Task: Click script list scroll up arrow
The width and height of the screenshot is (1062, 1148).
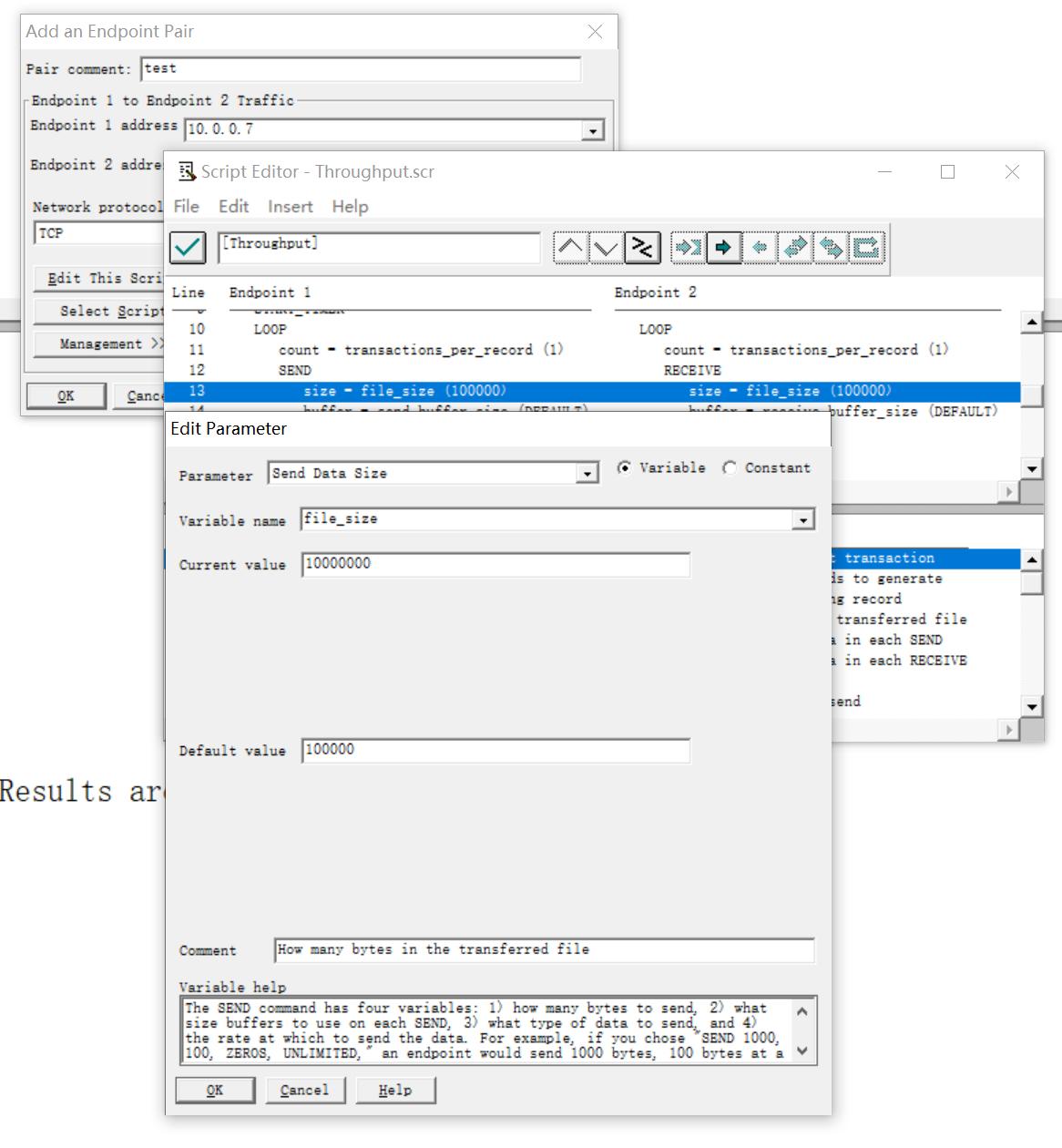Action: point(1031,322)
